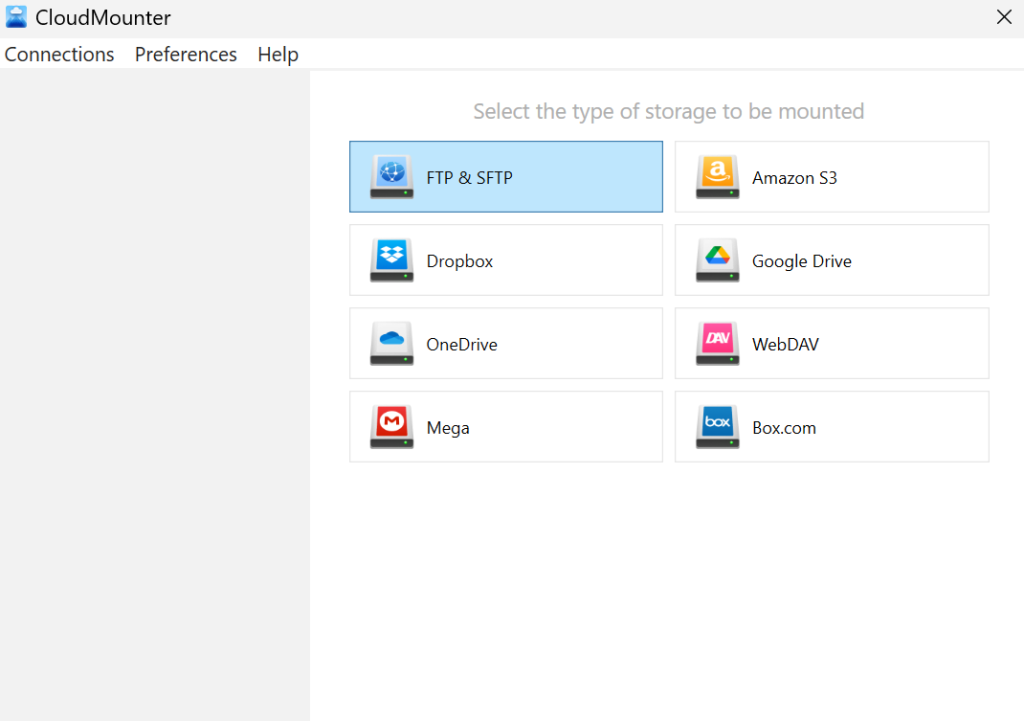
Task: Close the CloudMounter window
Action: pos(1004,17)
